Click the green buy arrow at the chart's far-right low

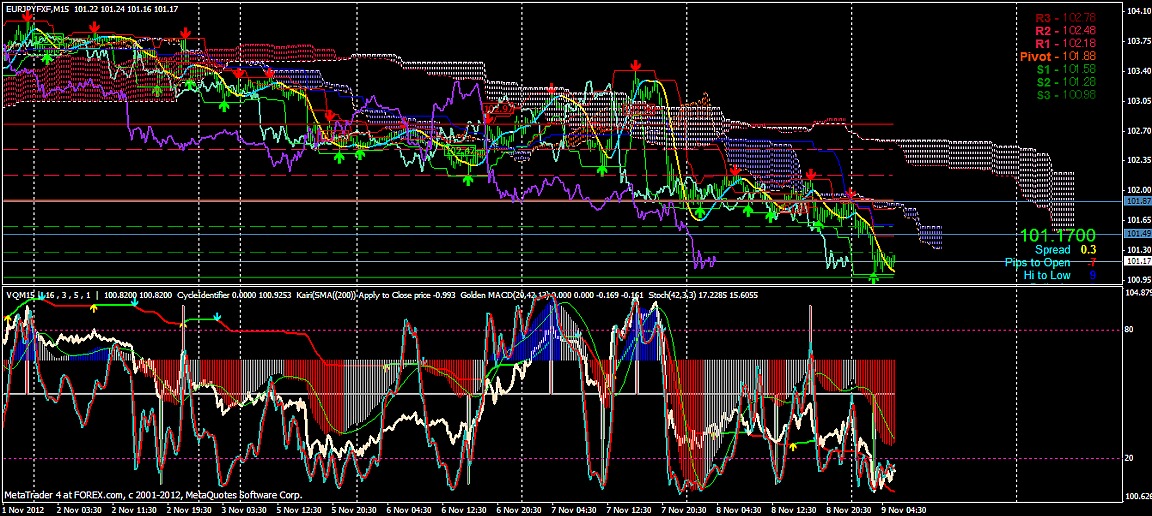[874, 278]
